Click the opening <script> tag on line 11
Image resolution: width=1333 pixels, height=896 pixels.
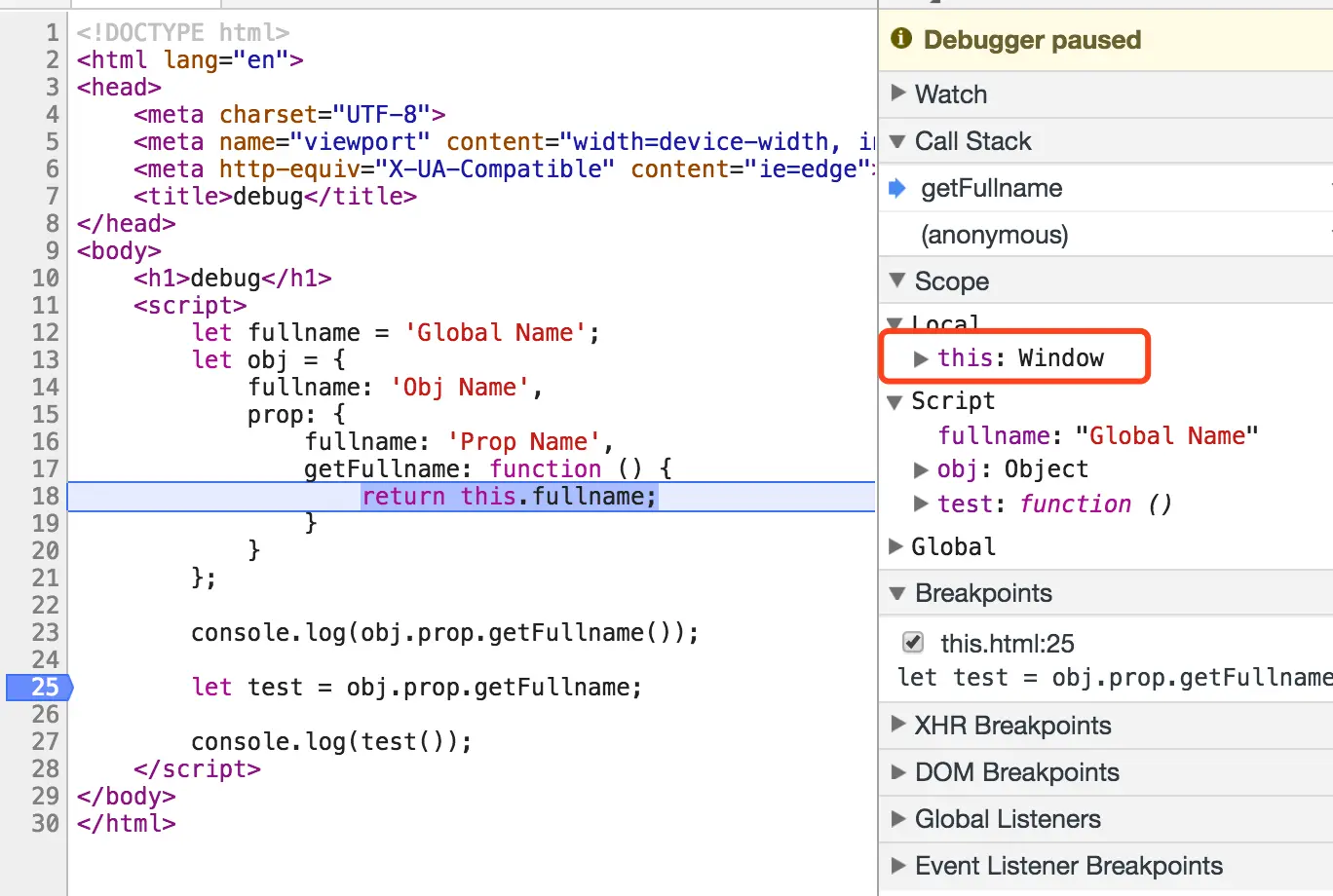coord(190,305)
